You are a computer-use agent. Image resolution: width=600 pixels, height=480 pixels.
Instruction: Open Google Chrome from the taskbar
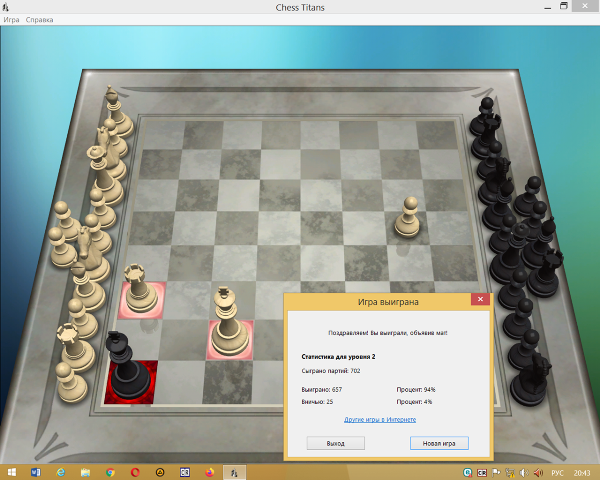[110, 471]
